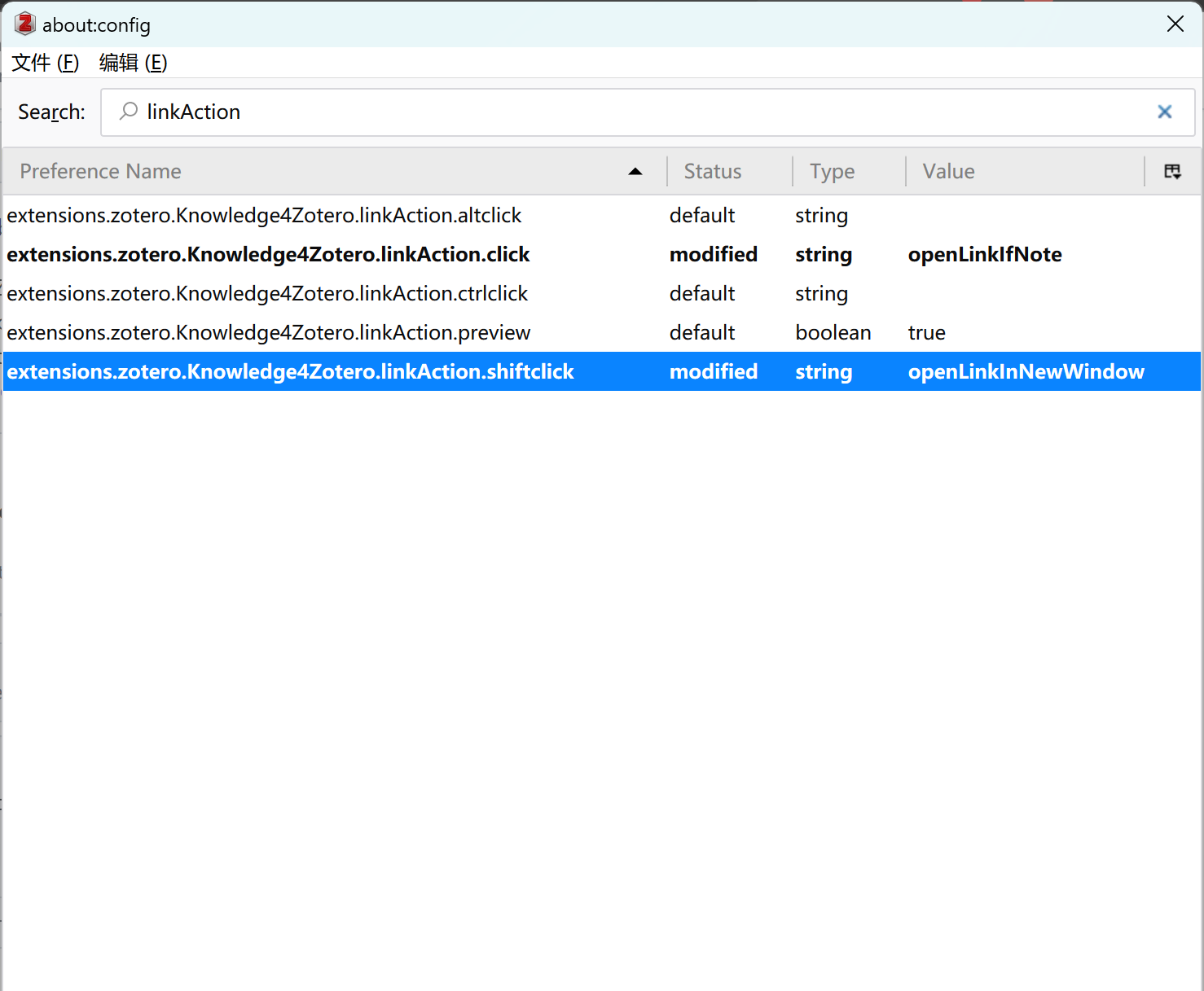1204x991 pixels.
Task: Click the openLinkIfNote value cell
Action: tap(984, 255)
